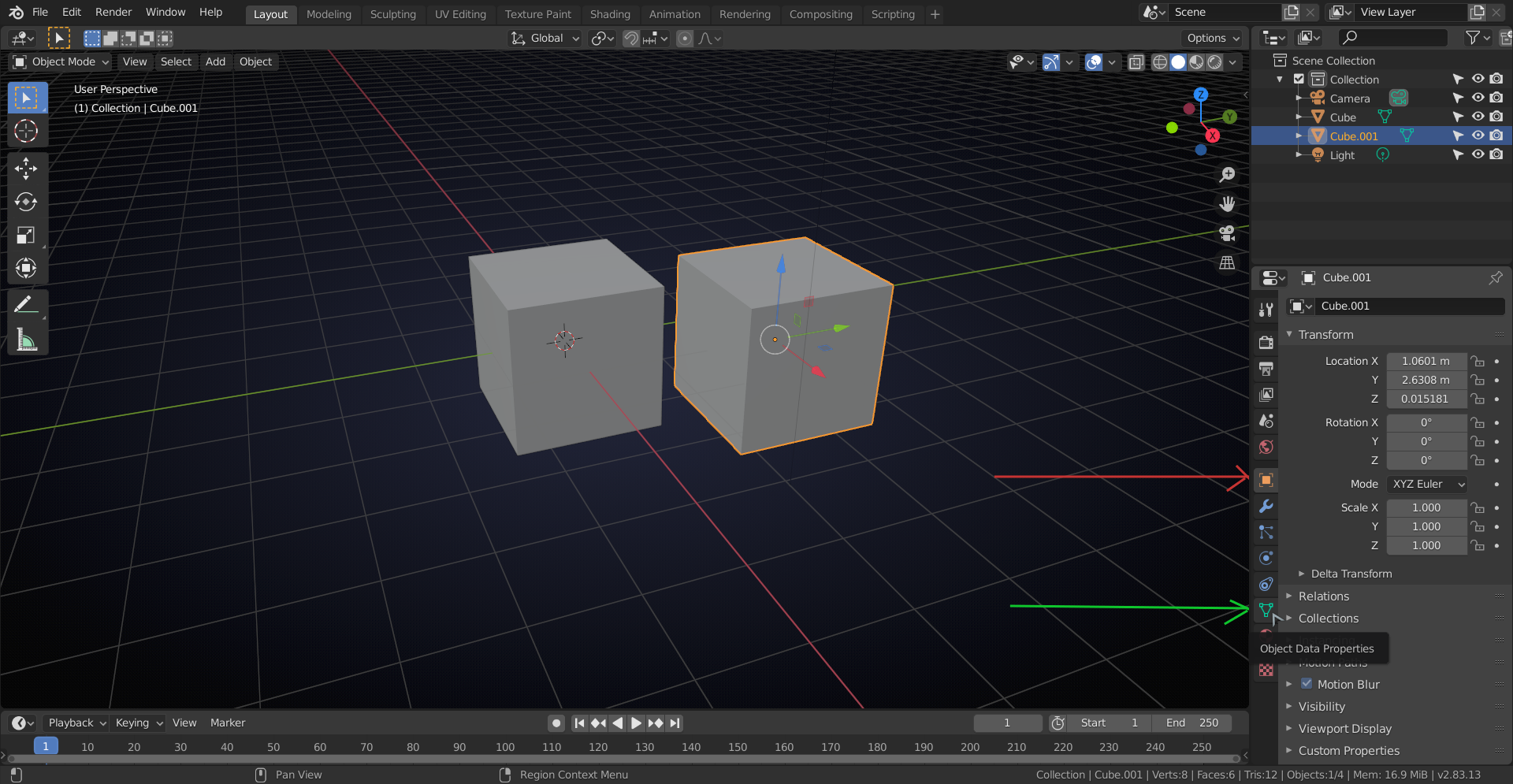Switch to the Shading workspace tab
Screen dimensions: 1513x784
[610, 14]
